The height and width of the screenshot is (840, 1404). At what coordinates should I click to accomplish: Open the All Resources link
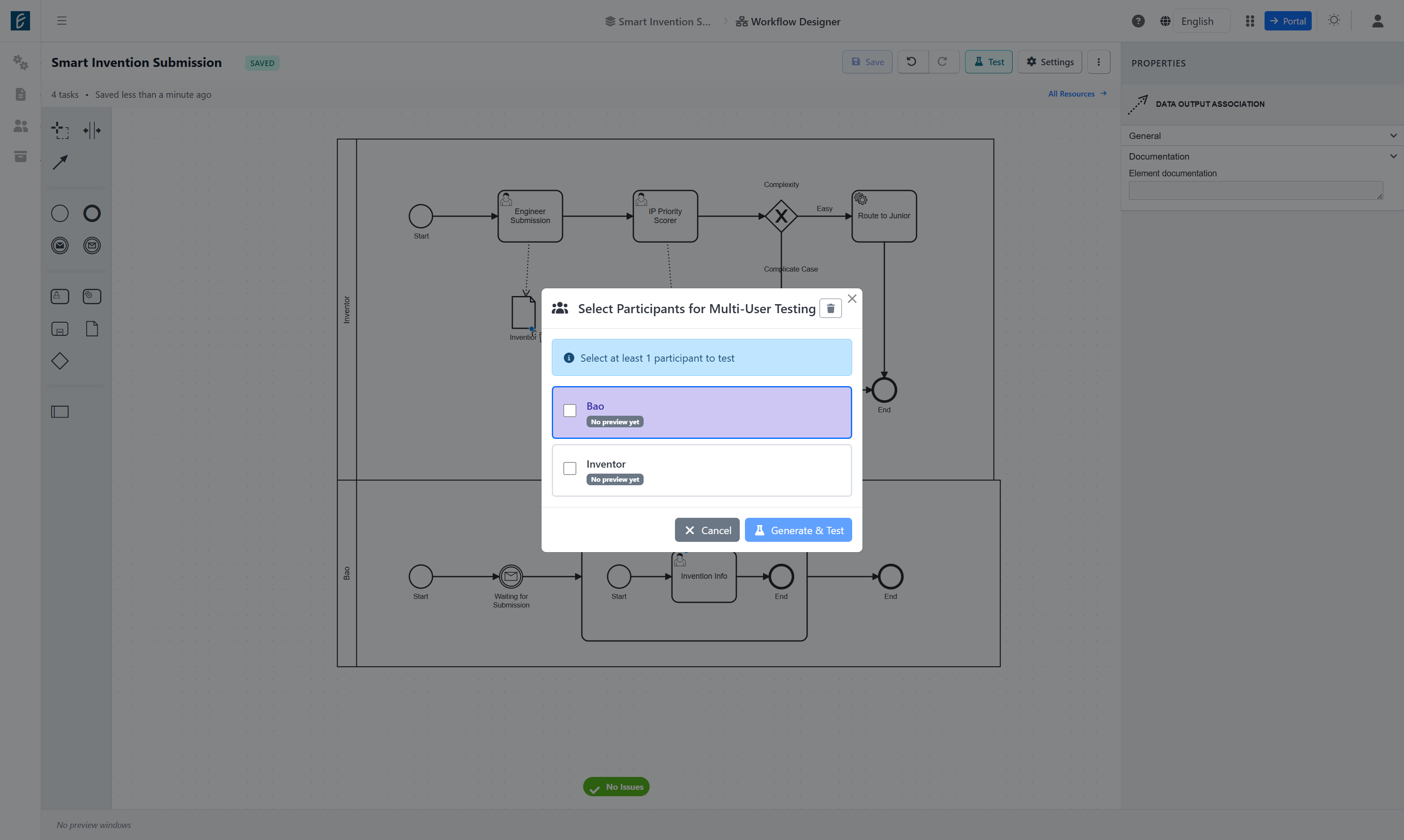[x=1077, y=94]
